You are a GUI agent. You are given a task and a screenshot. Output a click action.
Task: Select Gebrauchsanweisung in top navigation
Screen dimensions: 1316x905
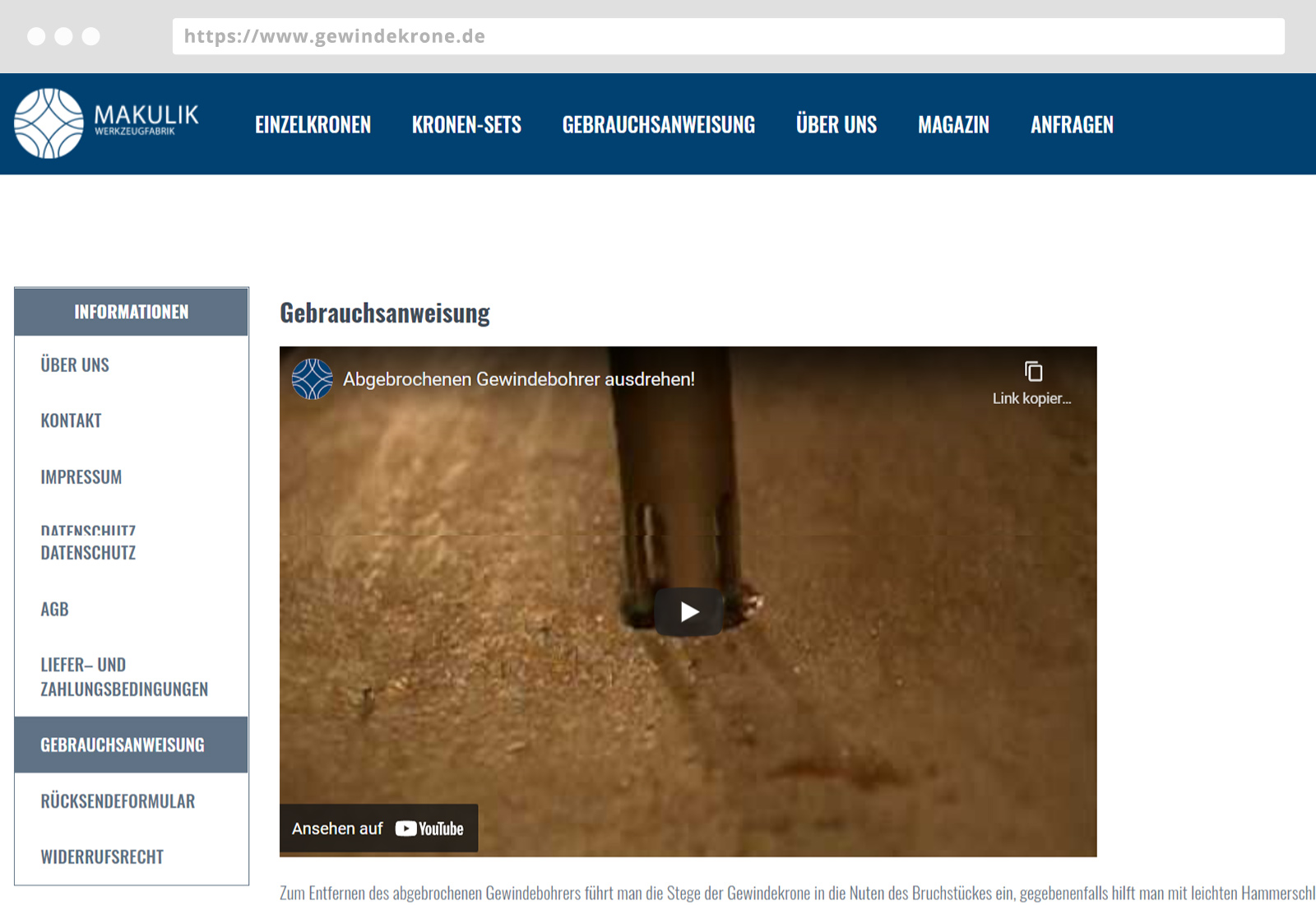pyautogui.click(x=658, y=125)
